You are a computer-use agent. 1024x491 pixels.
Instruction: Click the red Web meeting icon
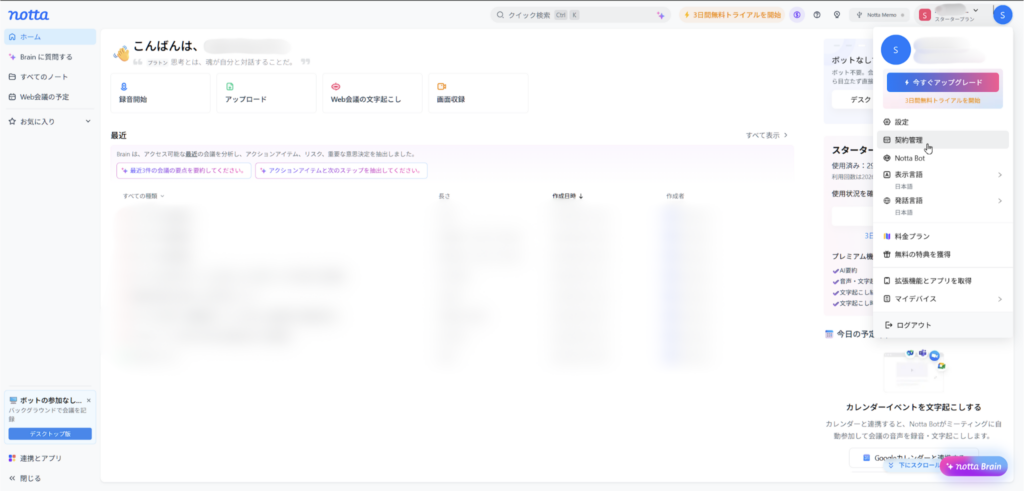(336, 86)
